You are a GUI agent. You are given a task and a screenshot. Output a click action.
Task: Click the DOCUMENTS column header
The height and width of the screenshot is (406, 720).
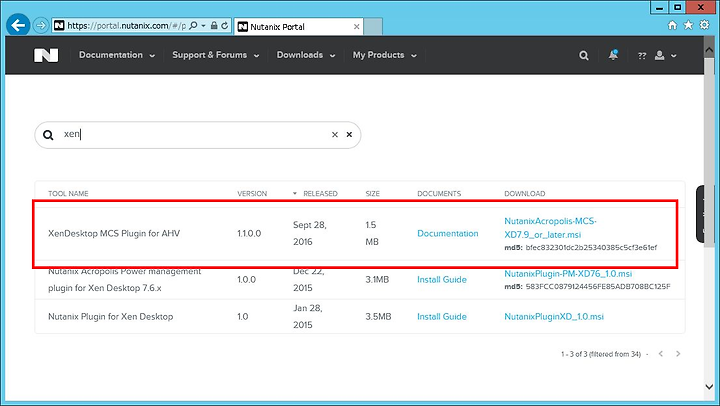coord(439,194)
